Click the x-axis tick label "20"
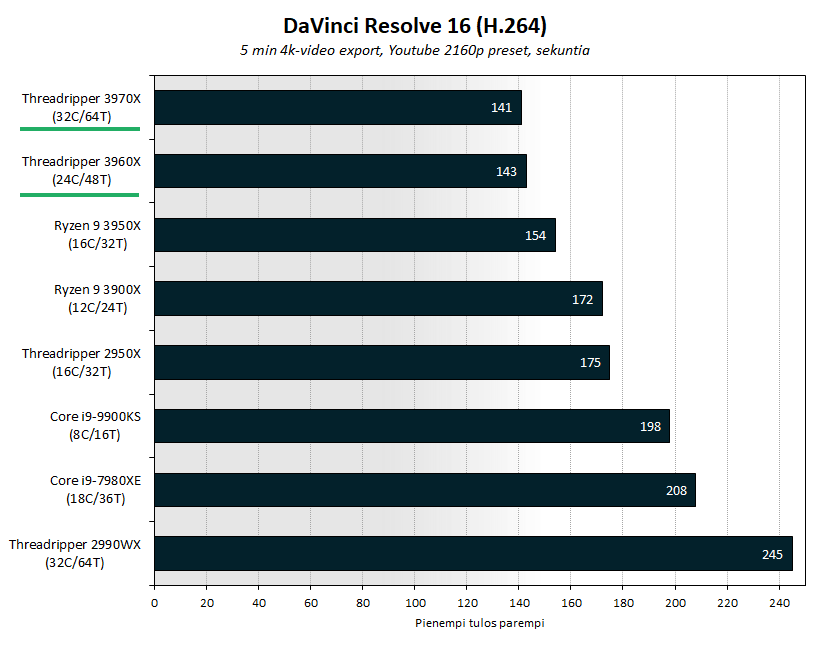The height and width of the screenshot is (648, 830). coord(206,603)
